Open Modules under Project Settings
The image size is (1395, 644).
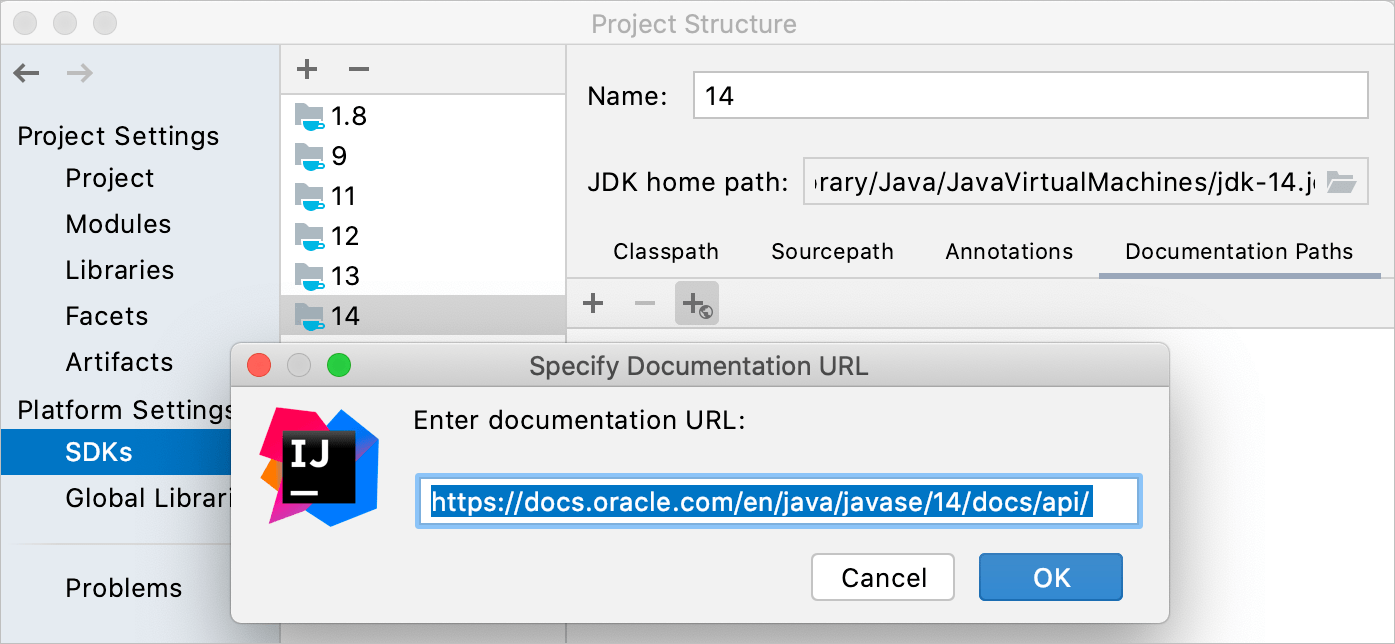[x=118, y=224]
